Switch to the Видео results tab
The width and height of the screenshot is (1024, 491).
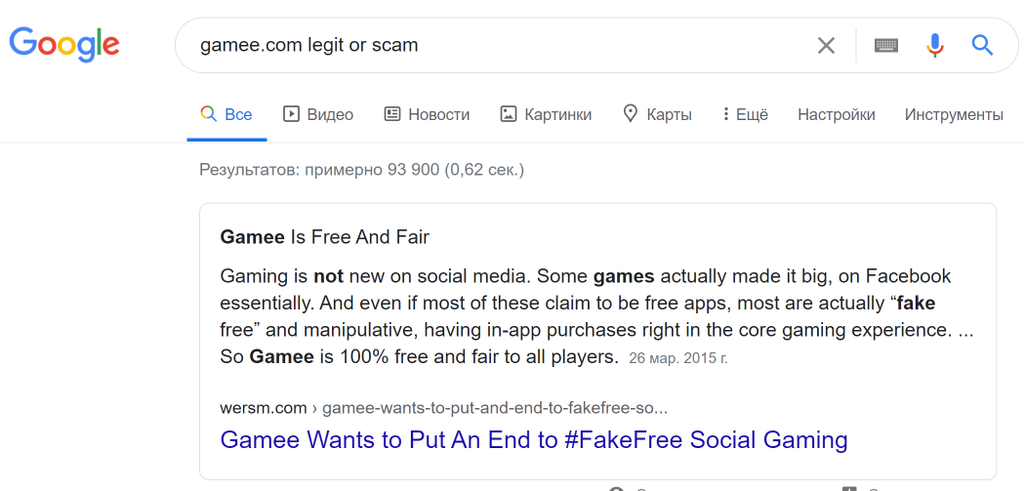(x=318, y=115)
